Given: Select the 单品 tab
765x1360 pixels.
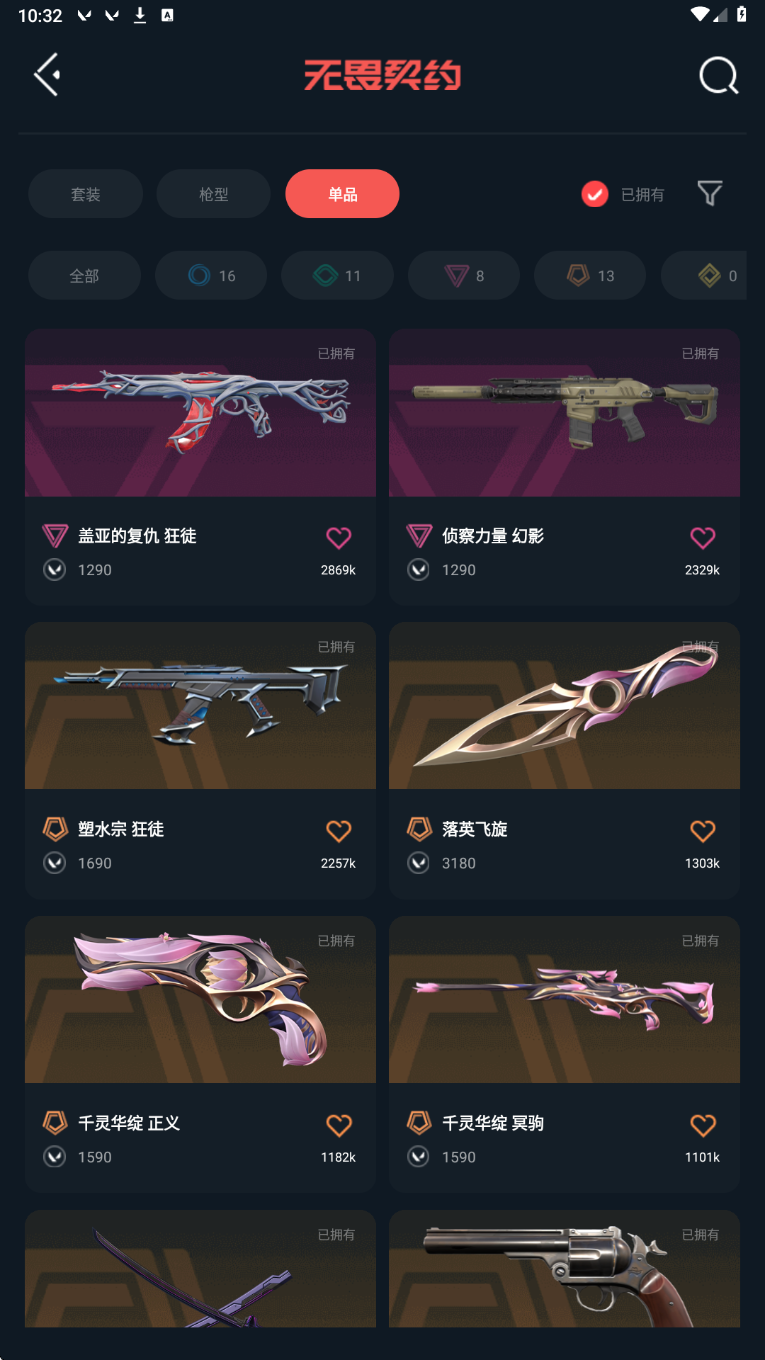Looking at the screenshot, I should 342,194.
